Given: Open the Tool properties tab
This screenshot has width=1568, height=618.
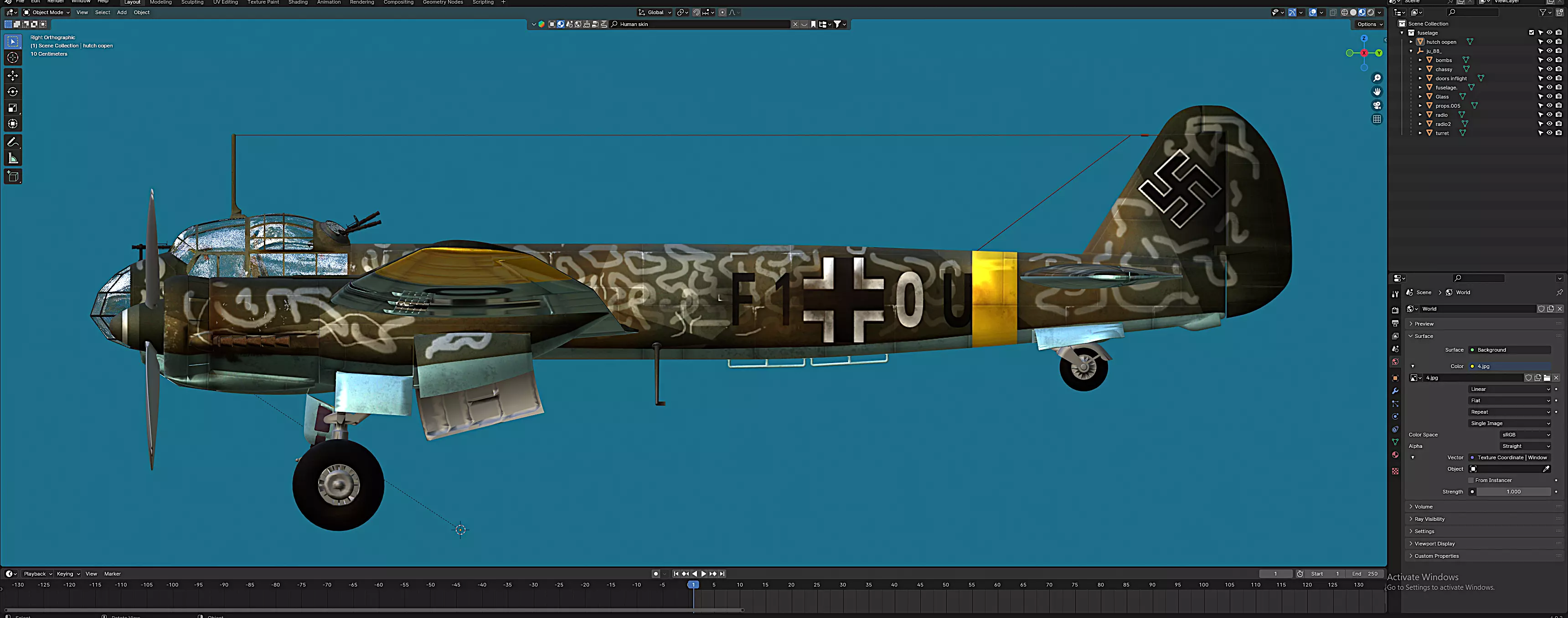Looking at the screenshot, I should pyautogui.click(x=1395, y=293).
